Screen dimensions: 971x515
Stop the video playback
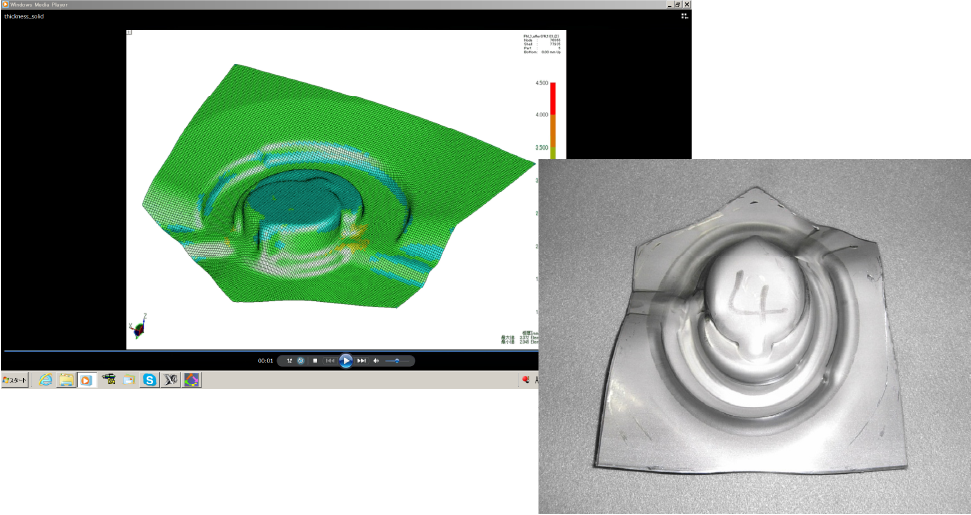(x=315, y=361)
